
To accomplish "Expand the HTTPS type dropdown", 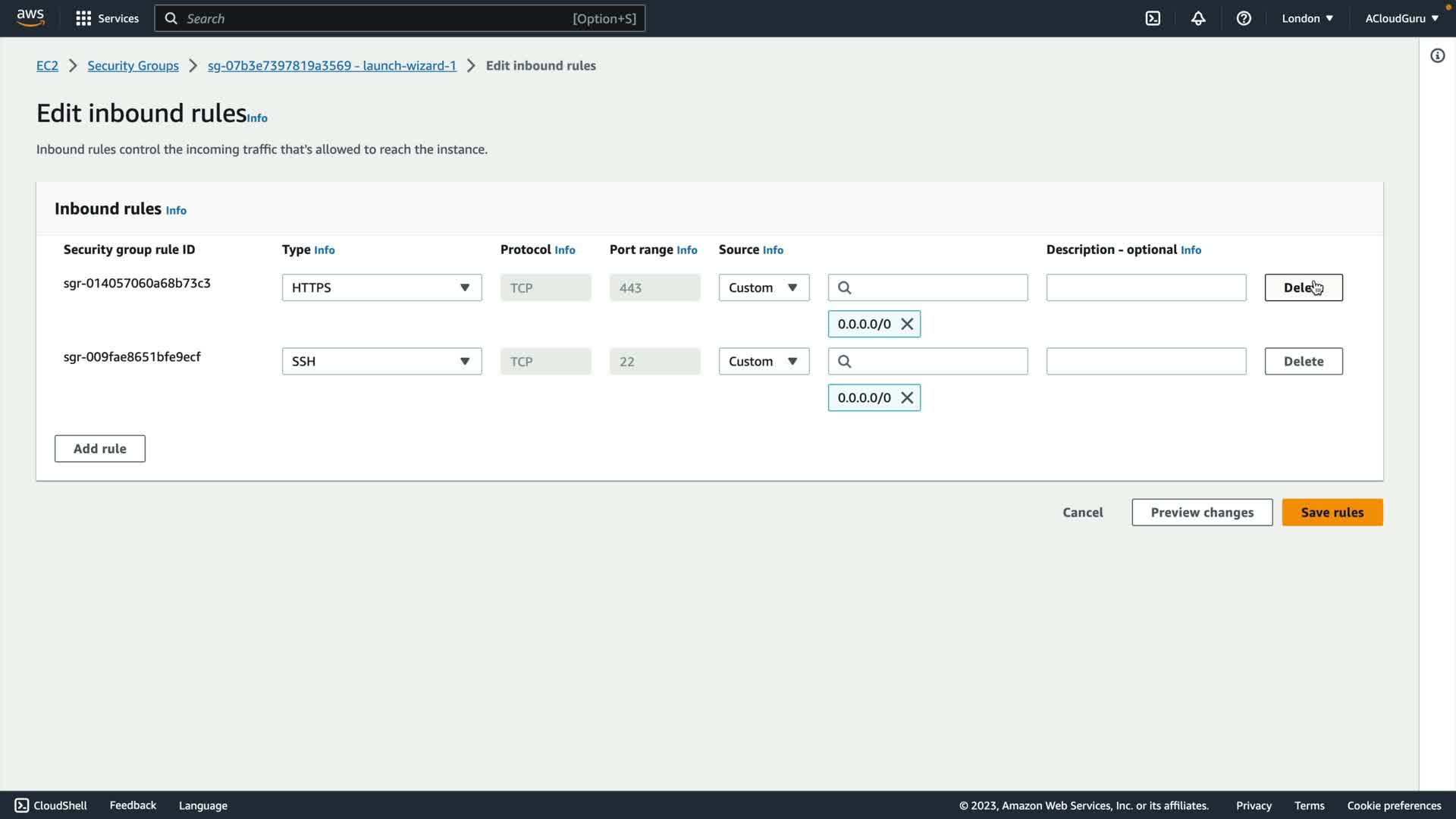I will pyautogui.click(x=381, y=287).
